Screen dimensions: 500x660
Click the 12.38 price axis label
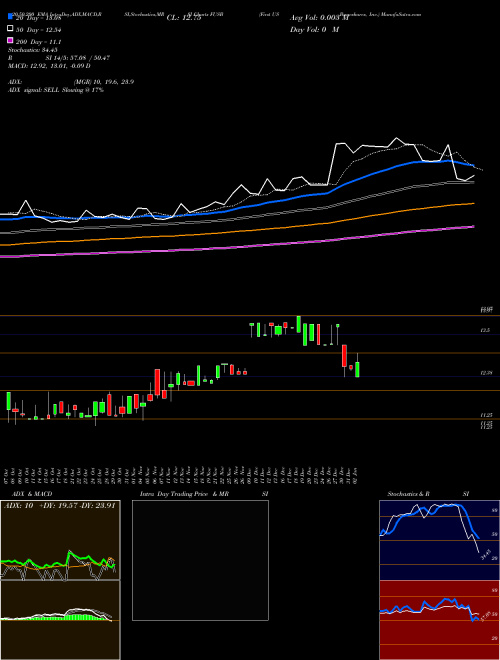point(486,373)
